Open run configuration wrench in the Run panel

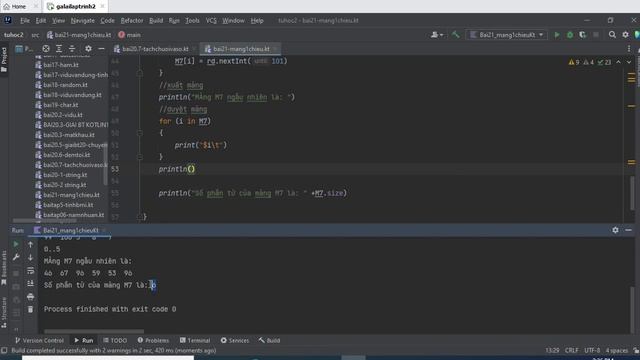[x=16, y=257]
